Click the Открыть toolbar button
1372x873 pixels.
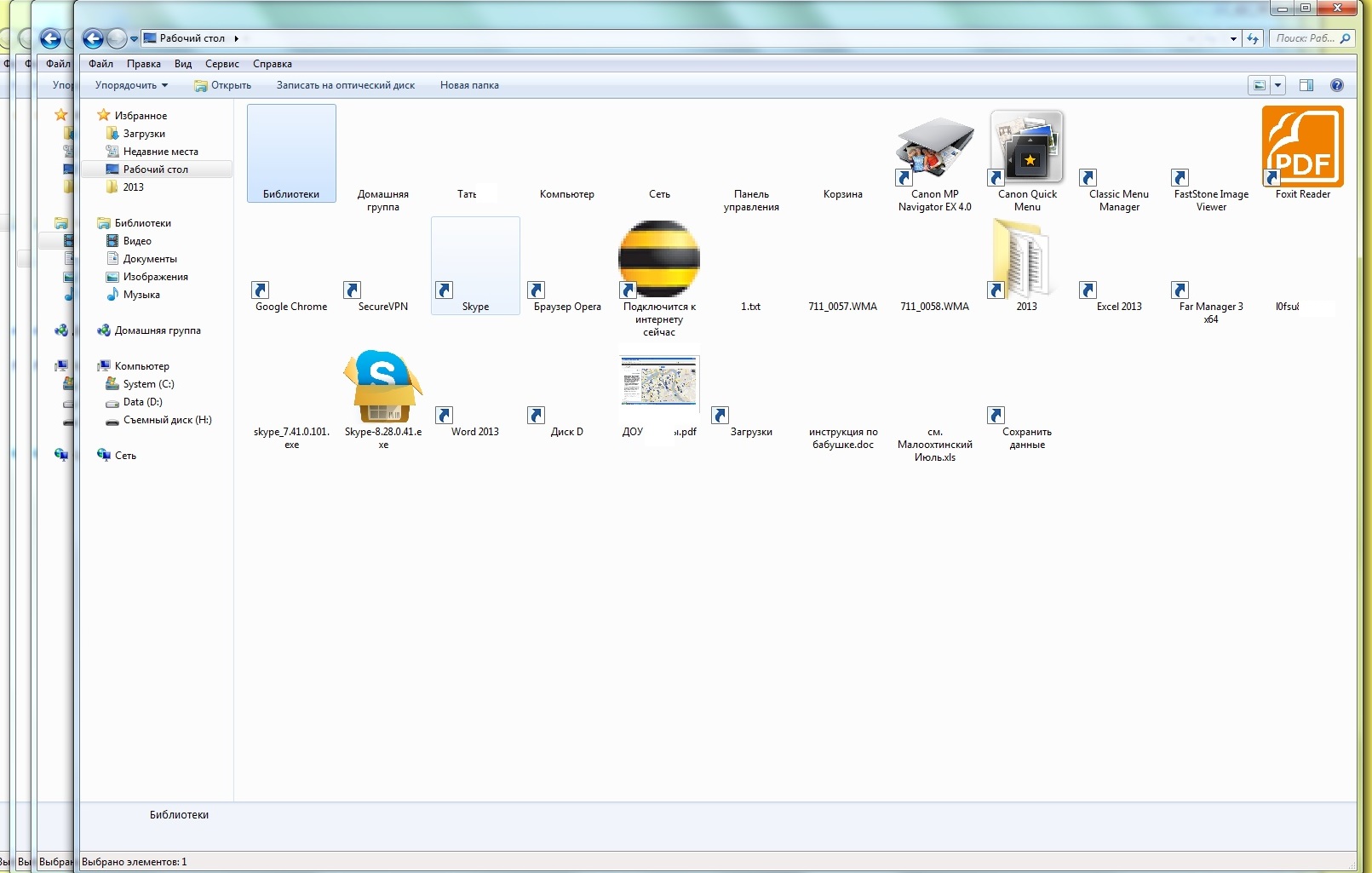[x=222, y=85]
